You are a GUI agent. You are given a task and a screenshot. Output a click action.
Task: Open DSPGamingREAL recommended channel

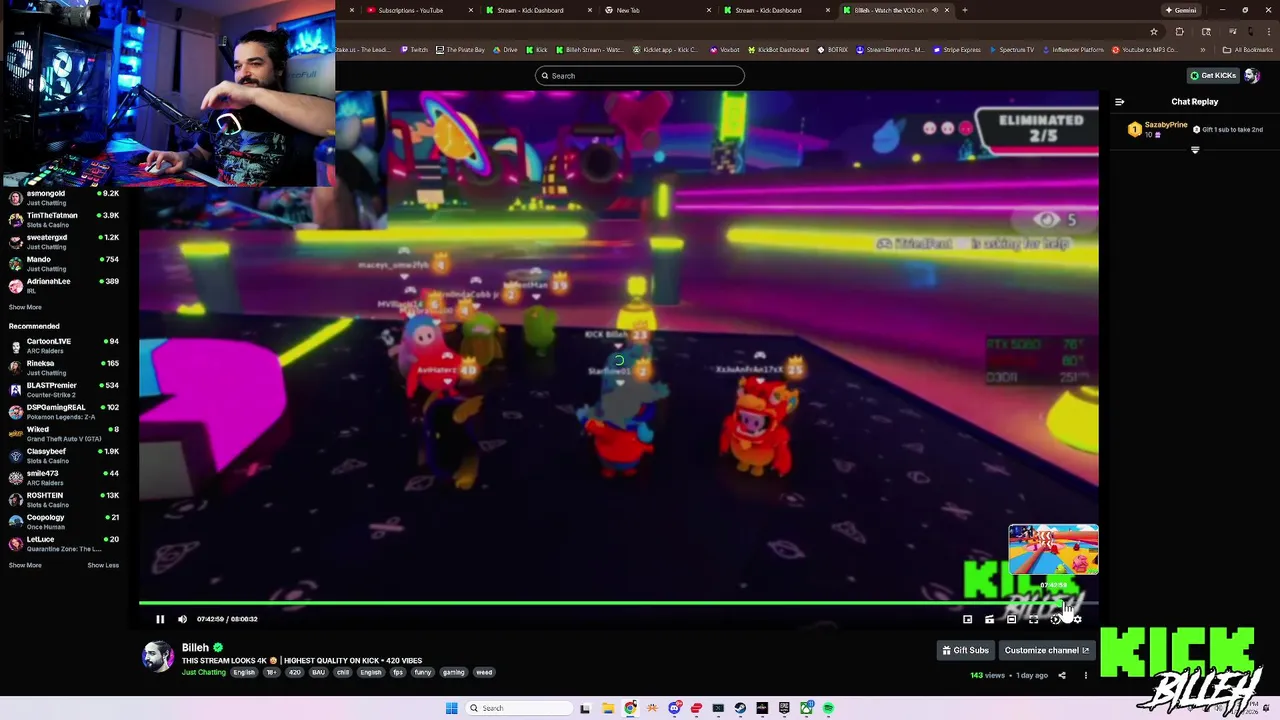coord(64,411)
